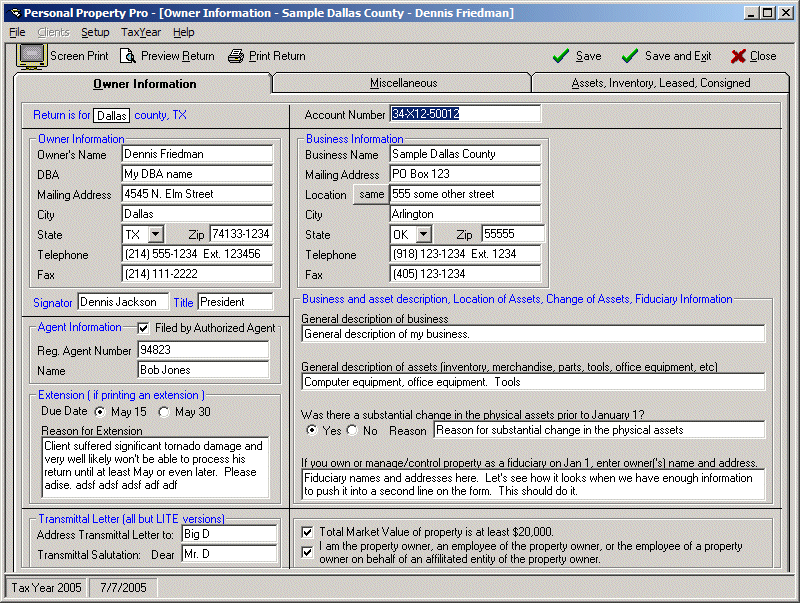Click the red X Close icon

(x=738, y=56)
